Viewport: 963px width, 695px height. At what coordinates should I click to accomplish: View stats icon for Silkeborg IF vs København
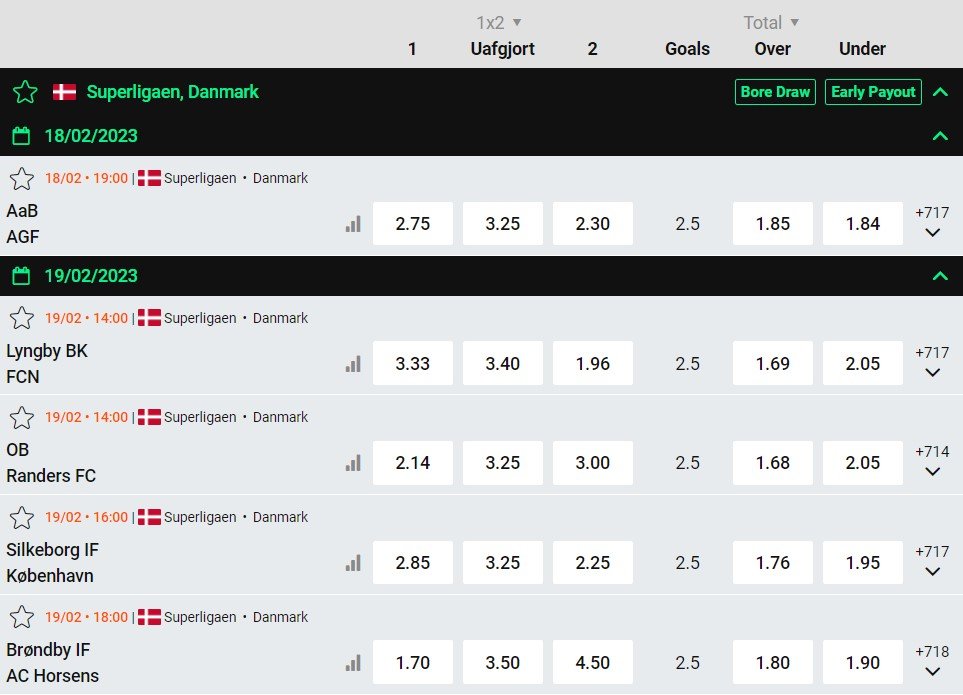point(353,563)
